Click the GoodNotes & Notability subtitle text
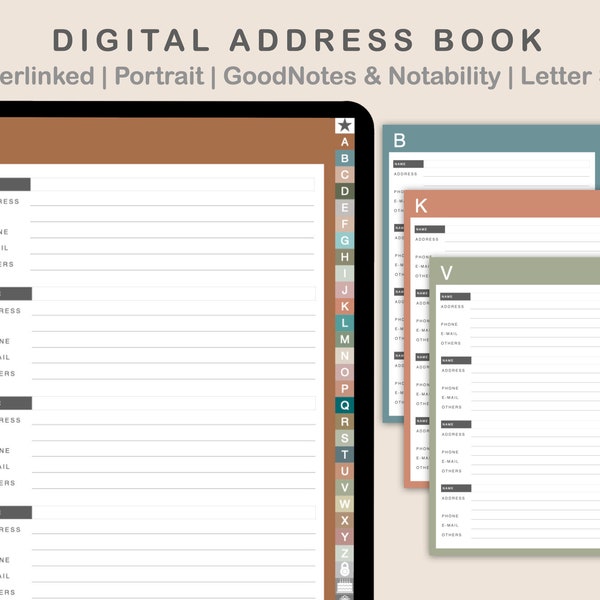The width and height of the screenshot is (600, 600). click(x=362, y=76)
